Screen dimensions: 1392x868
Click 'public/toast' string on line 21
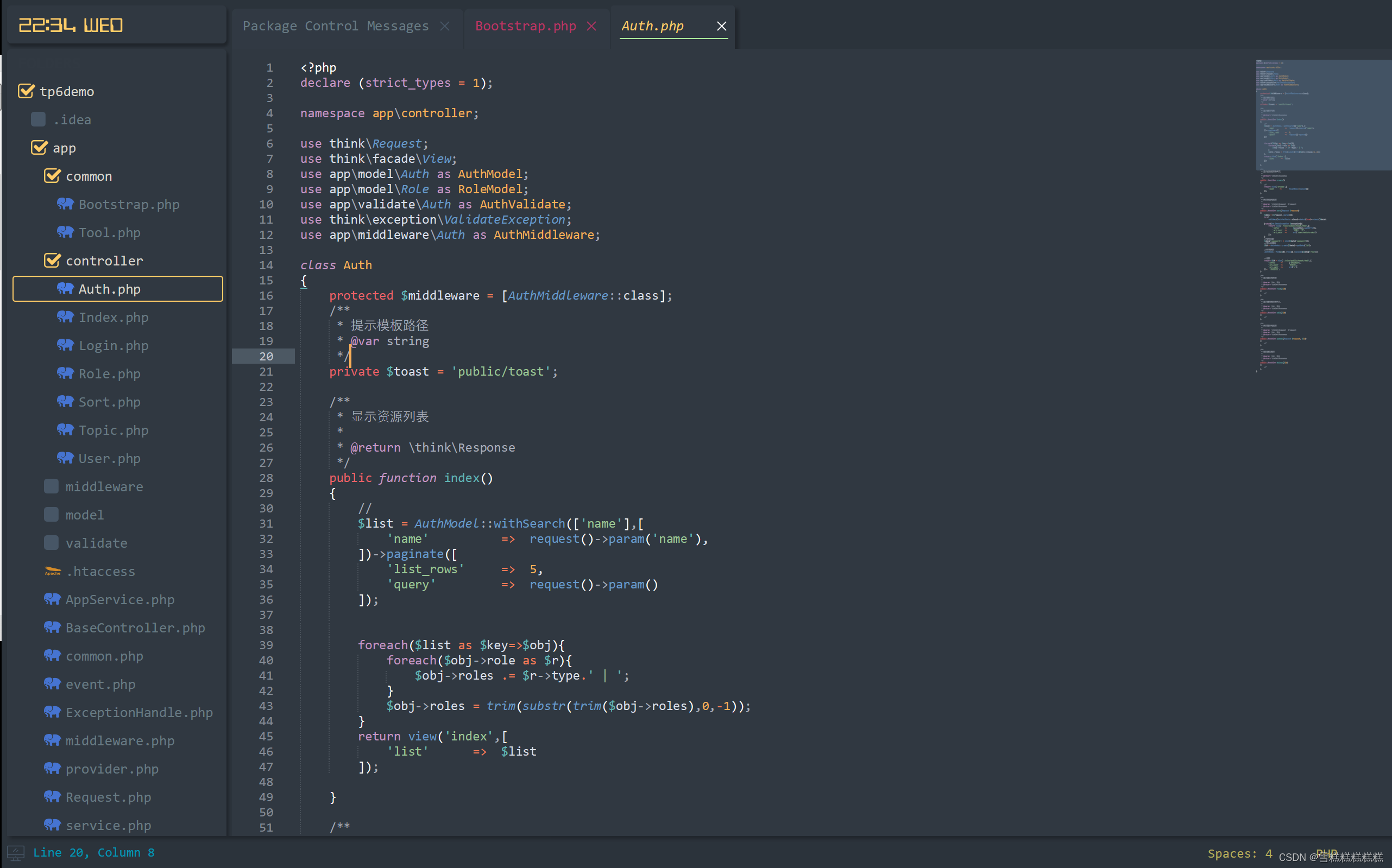click(x=501, y=371)
